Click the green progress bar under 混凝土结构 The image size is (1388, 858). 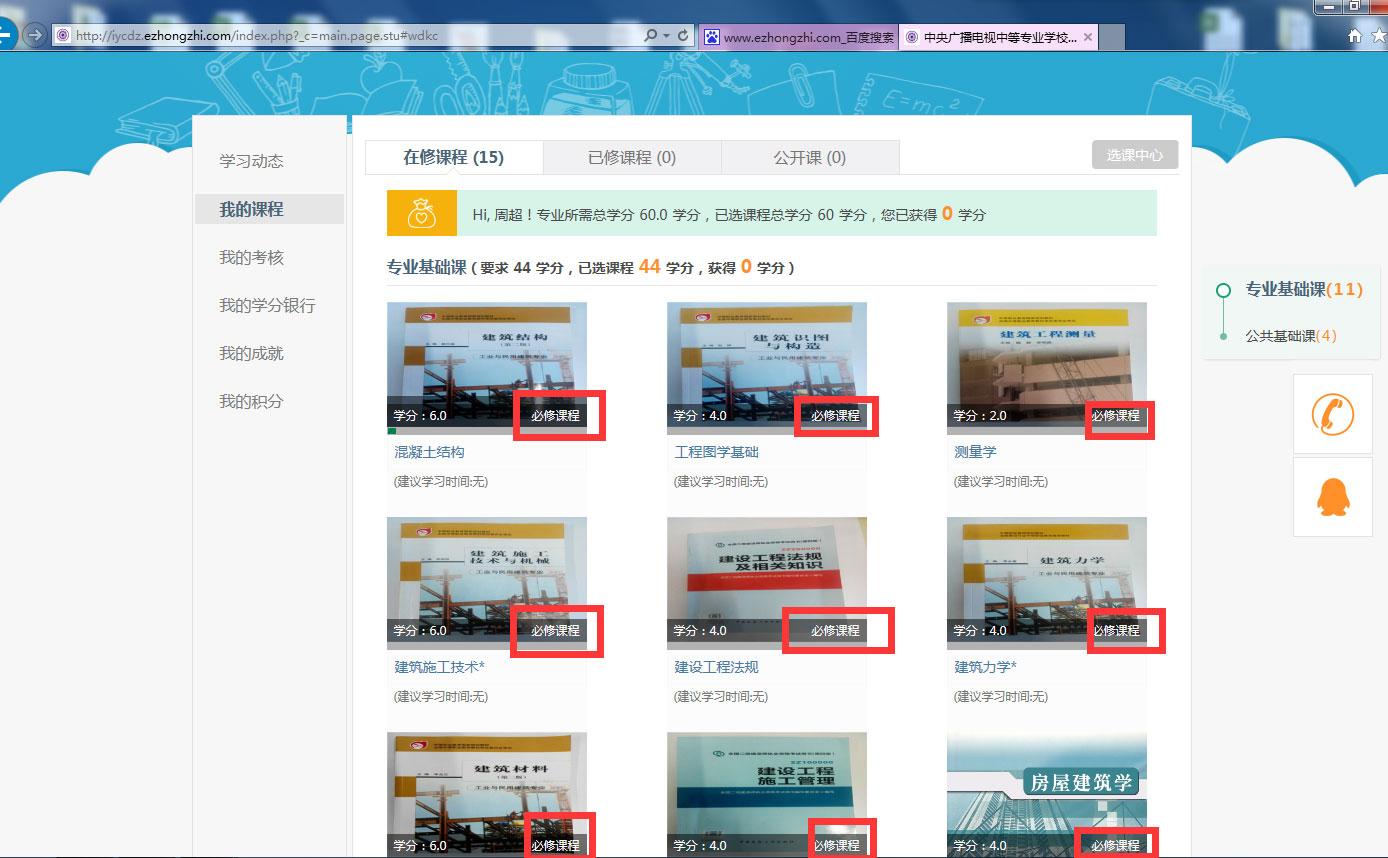391,431
